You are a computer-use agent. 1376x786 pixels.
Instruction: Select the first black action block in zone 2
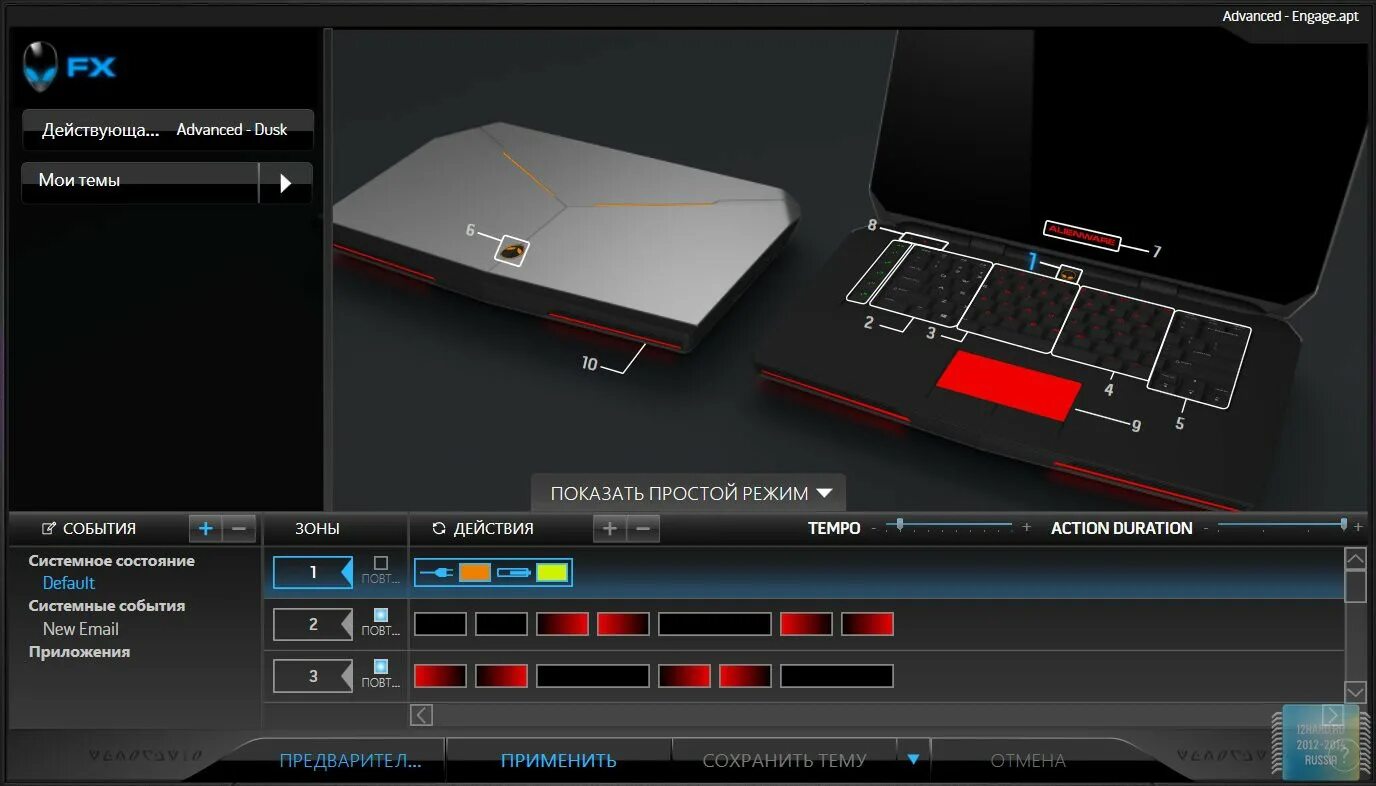(441, 624)
